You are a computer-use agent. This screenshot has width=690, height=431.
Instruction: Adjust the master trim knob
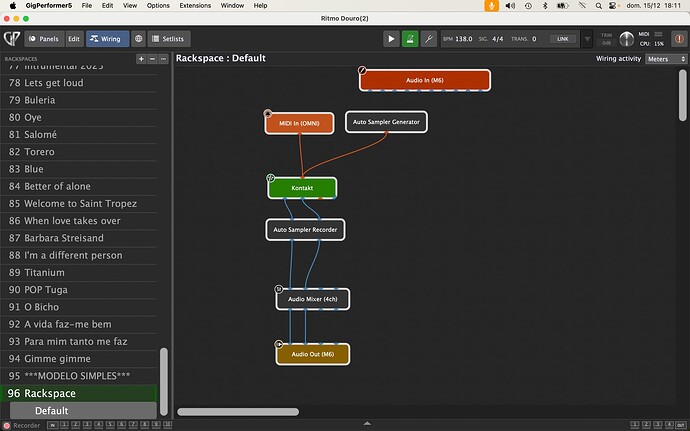[x=626, y=39]
